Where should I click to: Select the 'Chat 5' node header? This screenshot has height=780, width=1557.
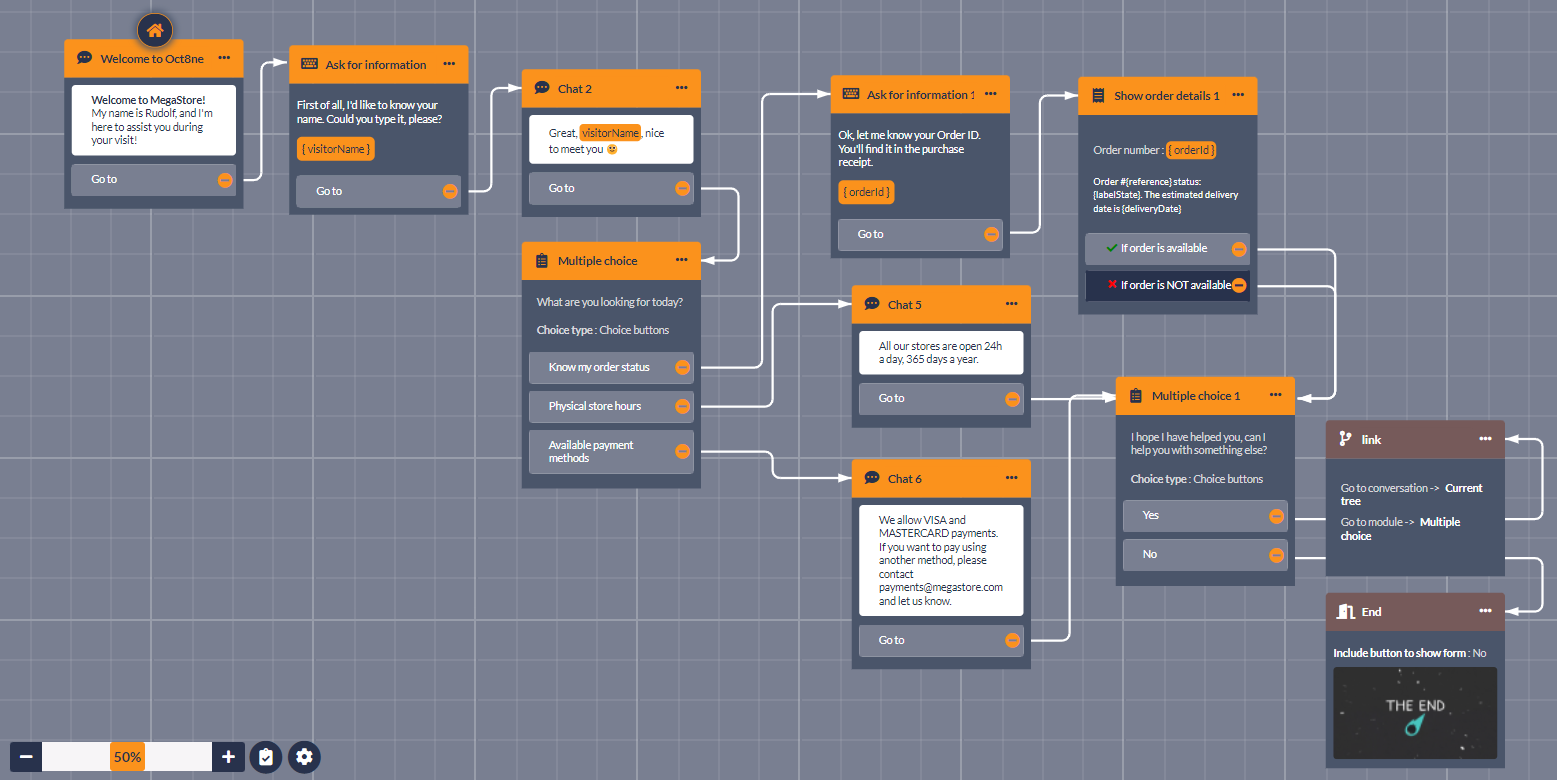905,305
